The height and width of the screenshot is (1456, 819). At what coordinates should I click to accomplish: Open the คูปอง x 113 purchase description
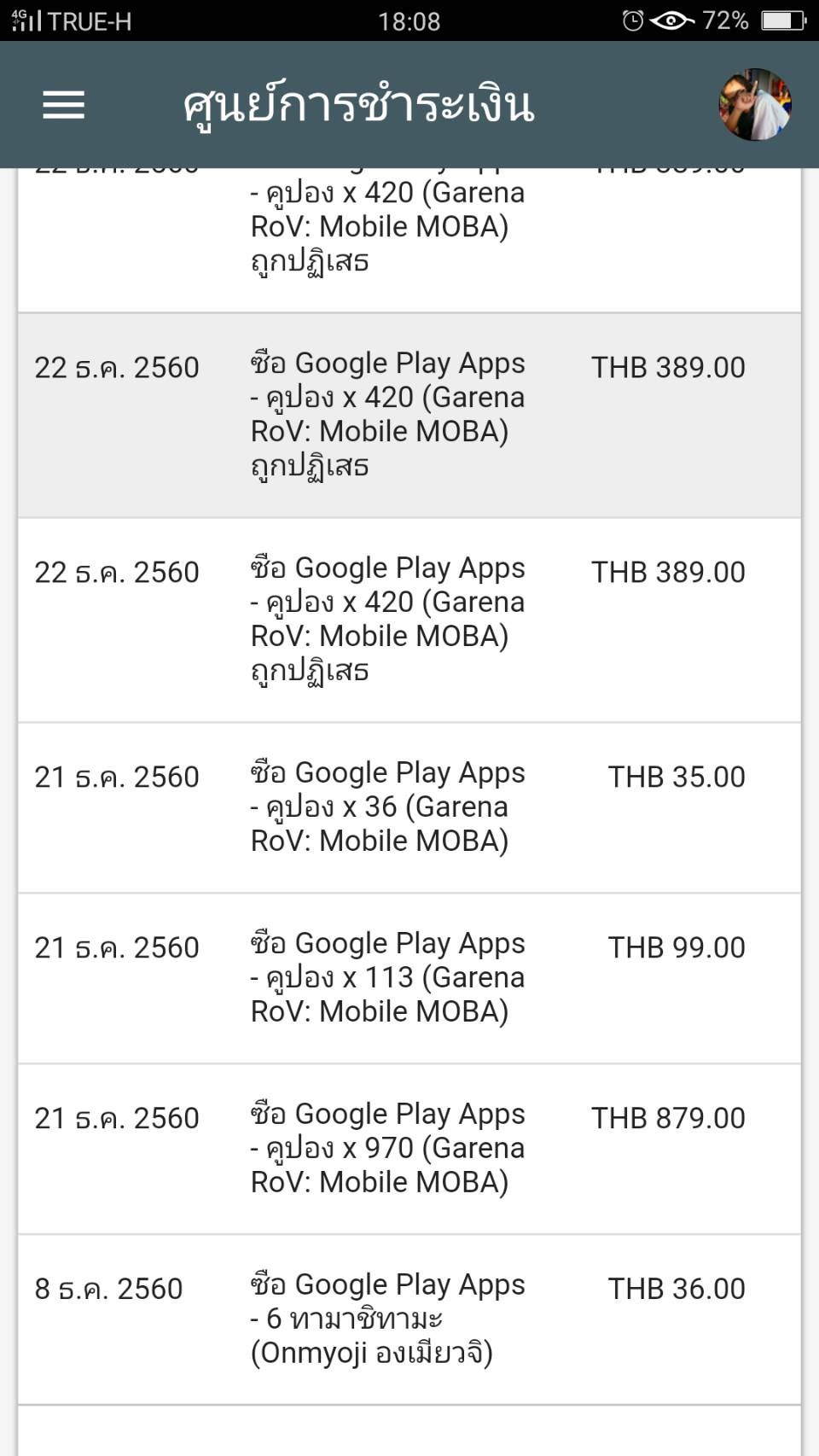pyautogui.click(x=387, y=977)
